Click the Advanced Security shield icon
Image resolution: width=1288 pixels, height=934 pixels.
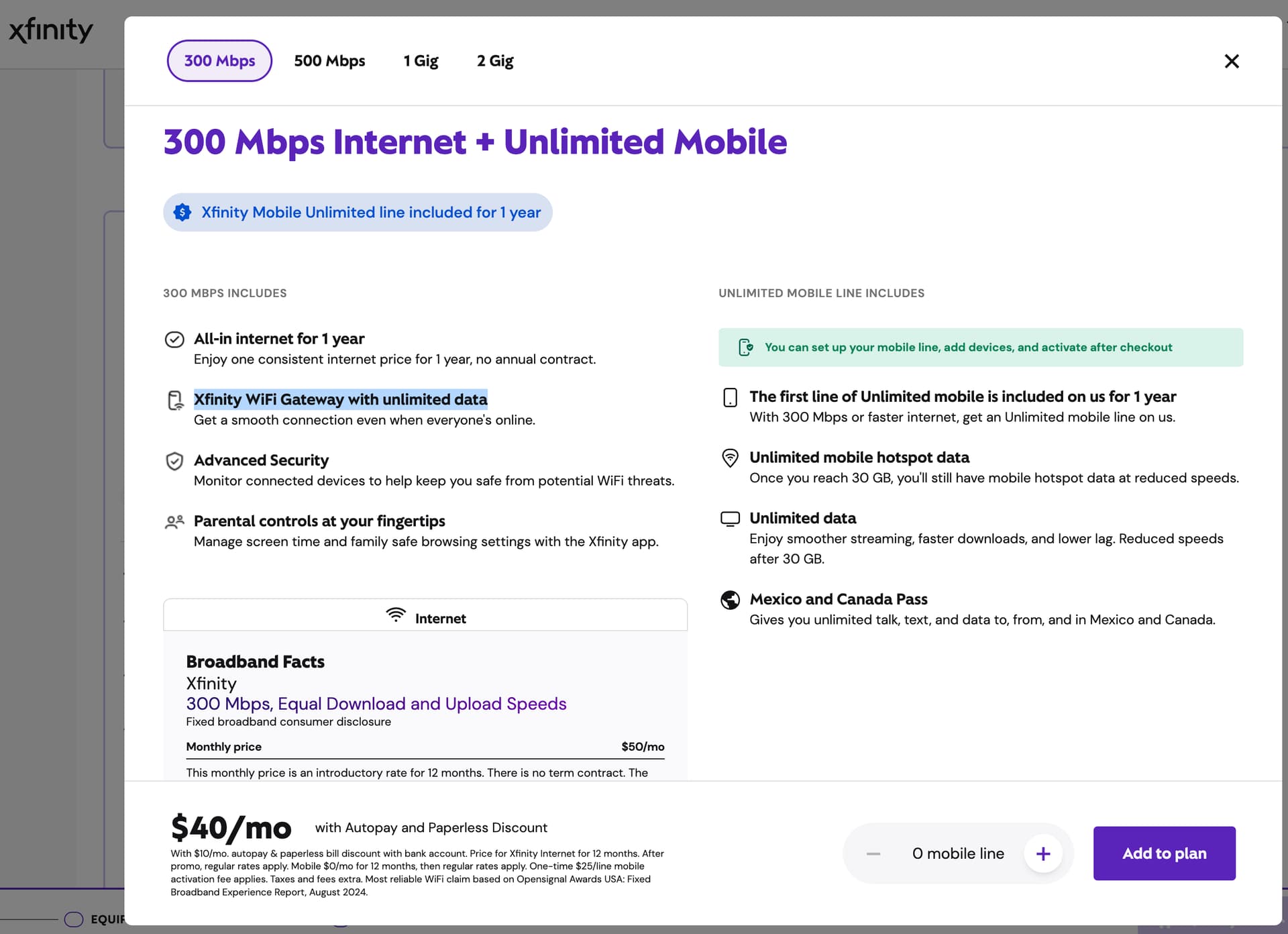pos(174,461)
